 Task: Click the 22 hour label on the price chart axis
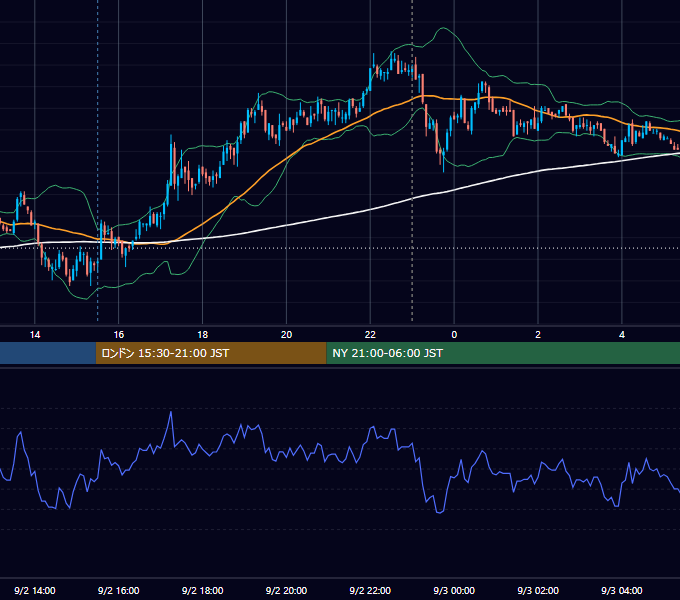(x=370, y=335)
